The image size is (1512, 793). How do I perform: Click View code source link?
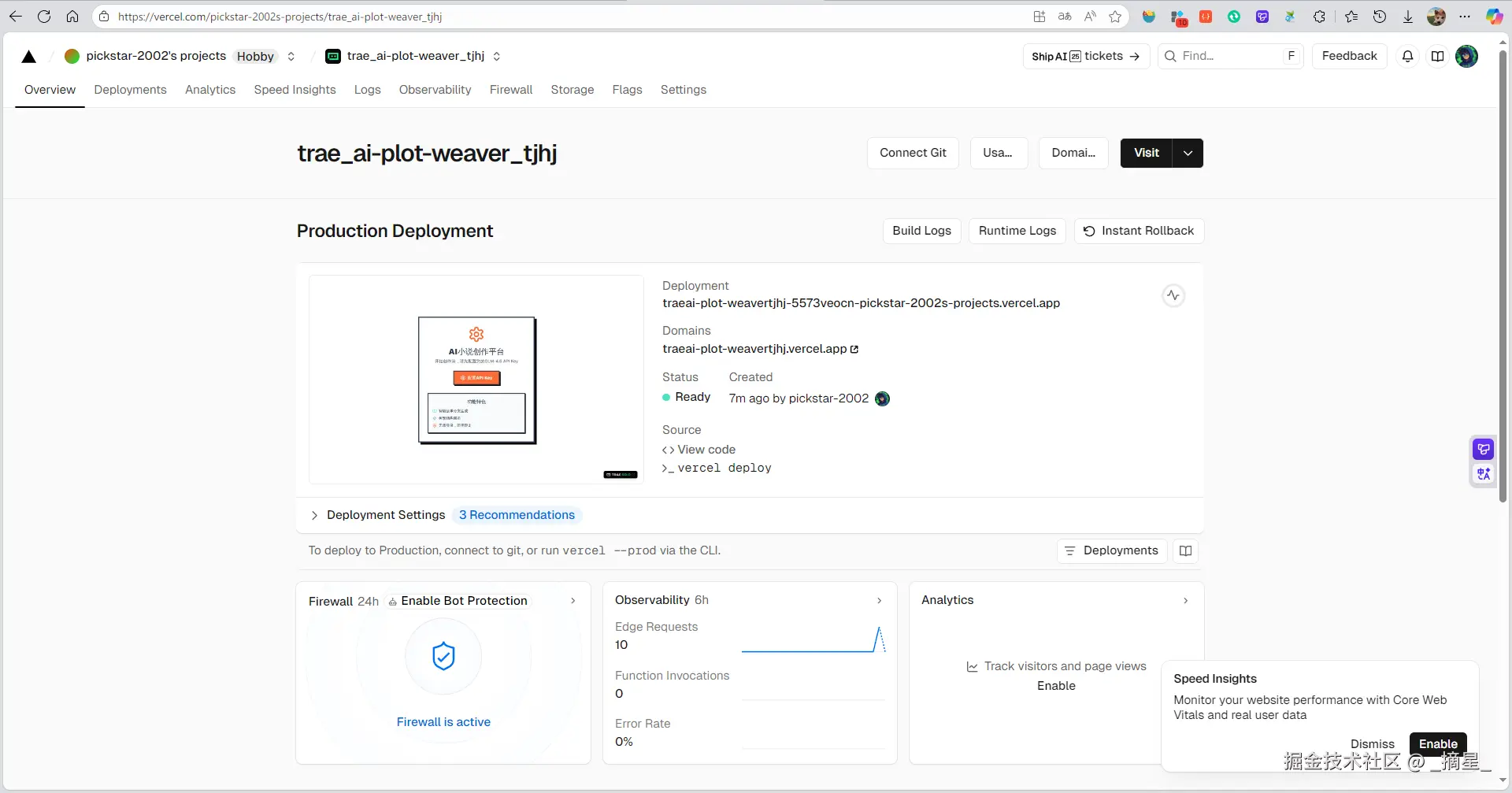[x=699, y=450]
